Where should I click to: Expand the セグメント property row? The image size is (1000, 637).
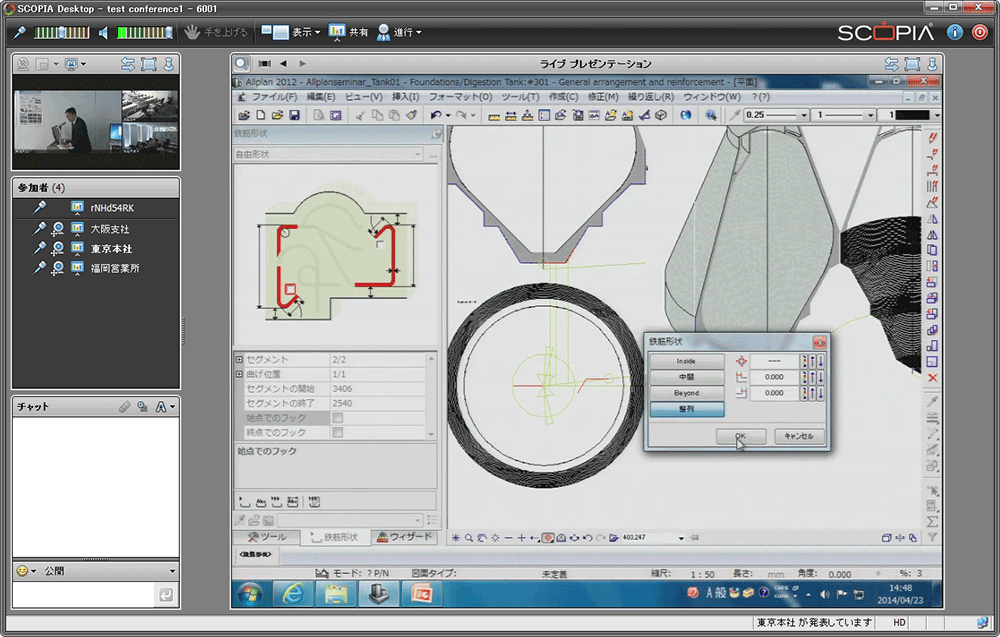pos(240,359)
